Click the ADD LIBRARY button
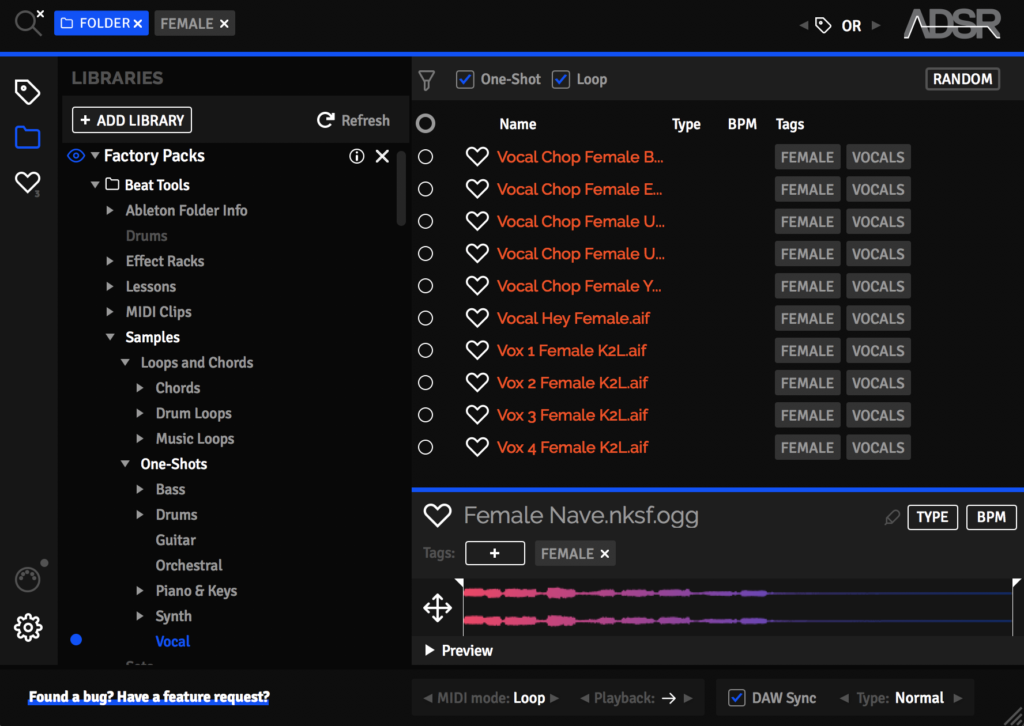 [x=132, y=120]
